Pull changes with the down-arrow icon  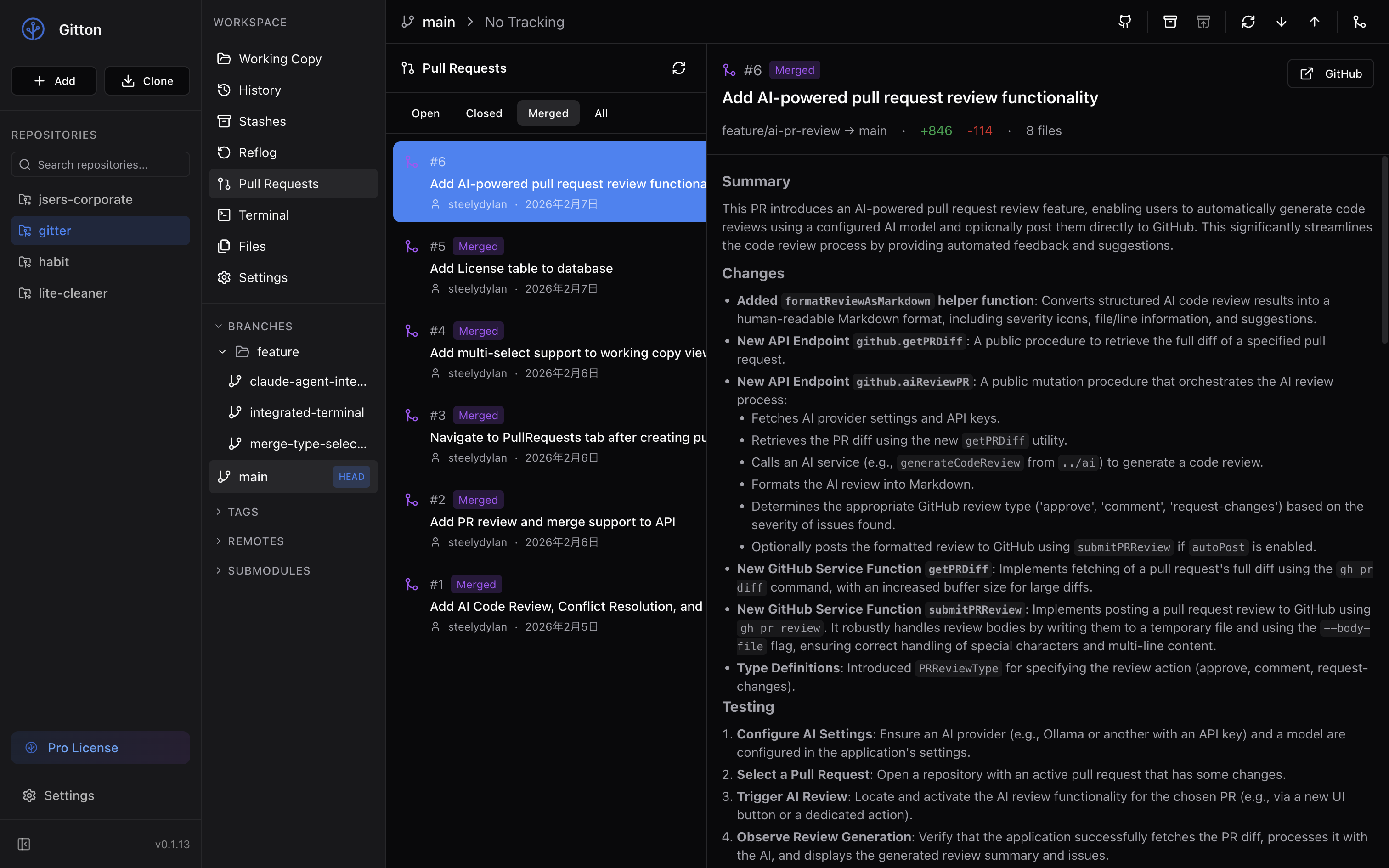pyautogui.click(x=1281, y=21)
